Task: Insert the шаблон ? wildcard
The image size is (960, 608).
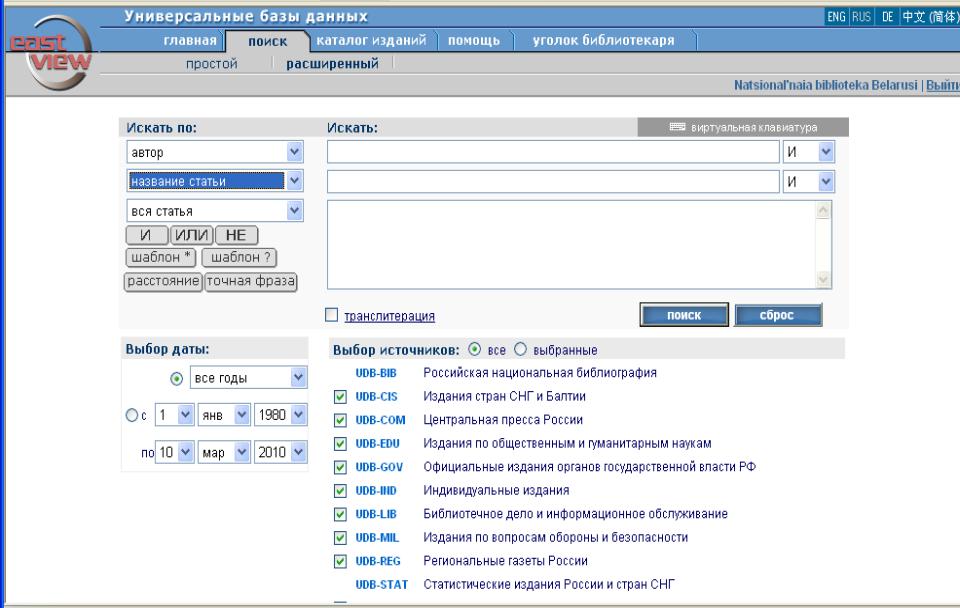Action: [x=239, y=257]
